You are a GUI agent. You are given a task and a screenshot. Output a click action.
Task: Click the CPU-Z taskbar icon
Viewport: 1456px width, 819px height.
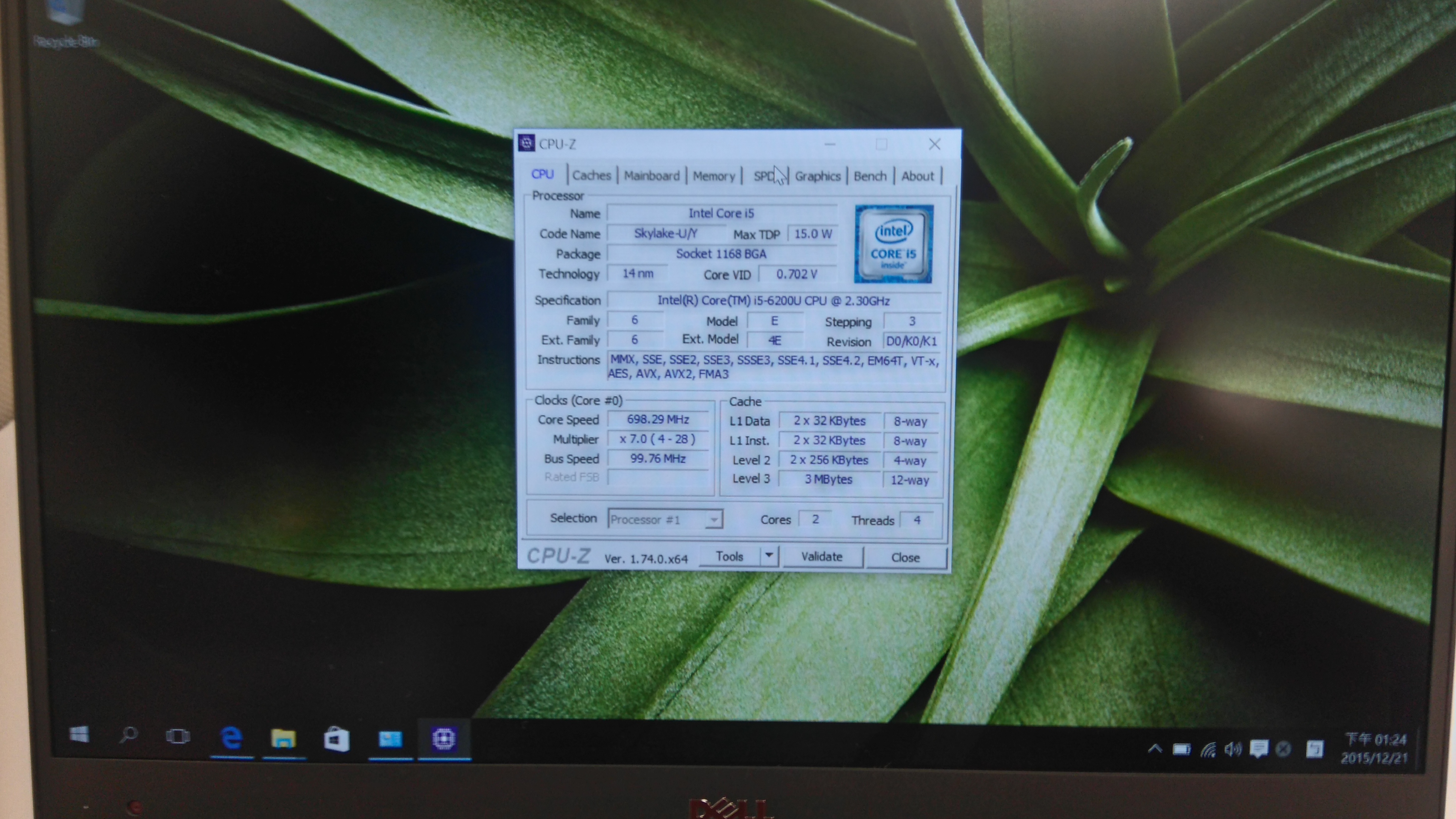444,739
